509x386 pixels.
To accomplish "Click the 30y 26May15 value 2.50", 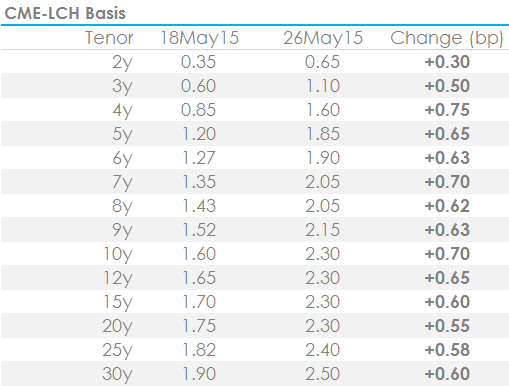I will click(x=323, y=374).
